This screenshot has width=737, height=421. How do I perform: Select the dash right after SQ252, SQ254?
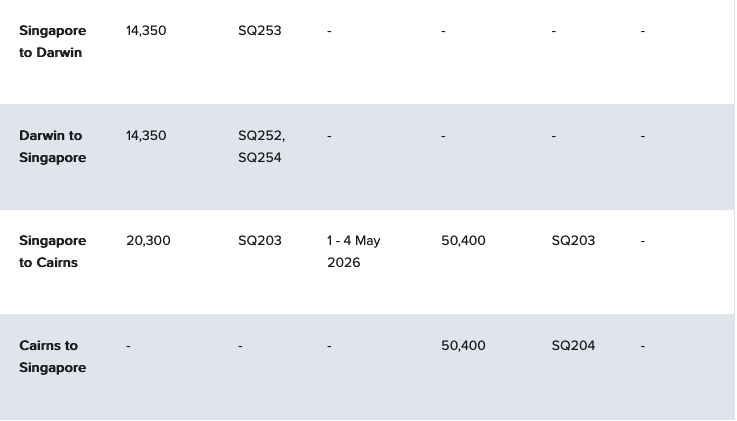point(329,136)
